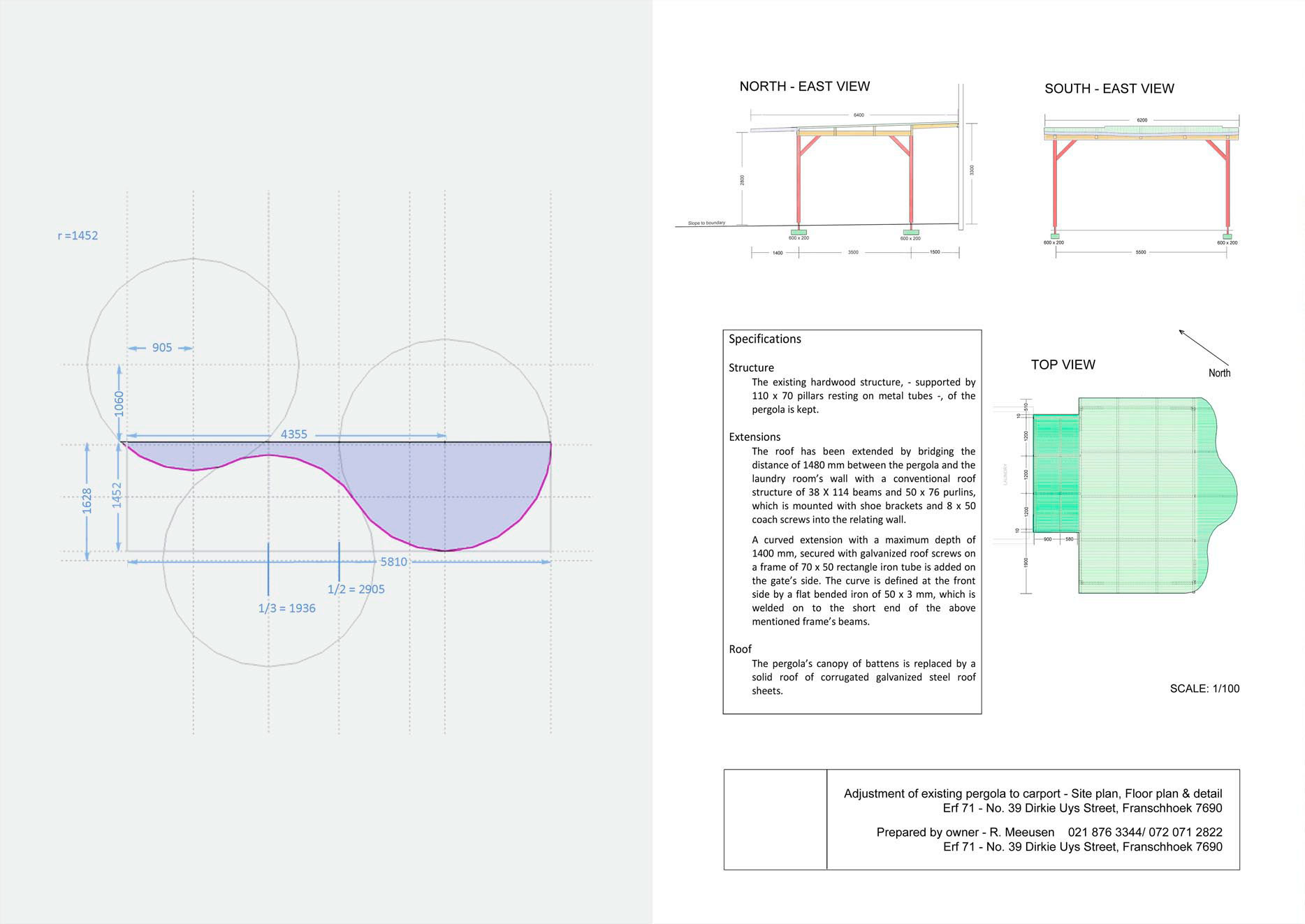The image size is (1305, 924).
Task: Click the '6400' dimension on north-east view
Action: (859, 115)
